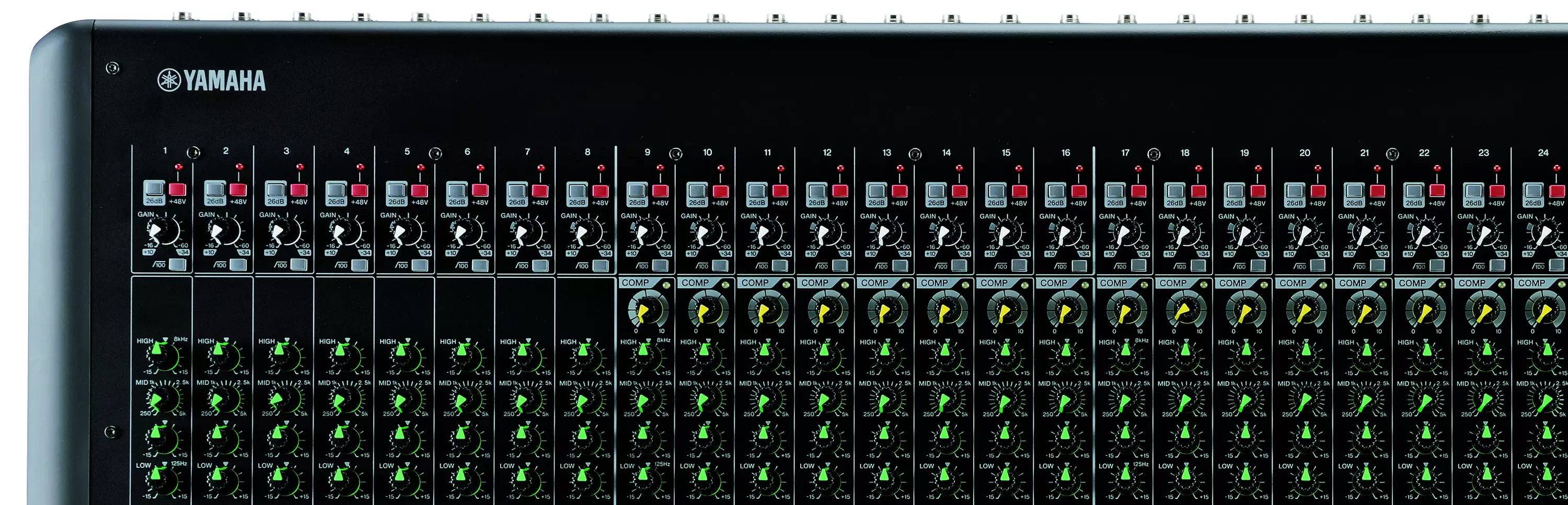Switch on +48V for channel 19
This screenshot has width=1568, height=505.
pos(1258,191)
